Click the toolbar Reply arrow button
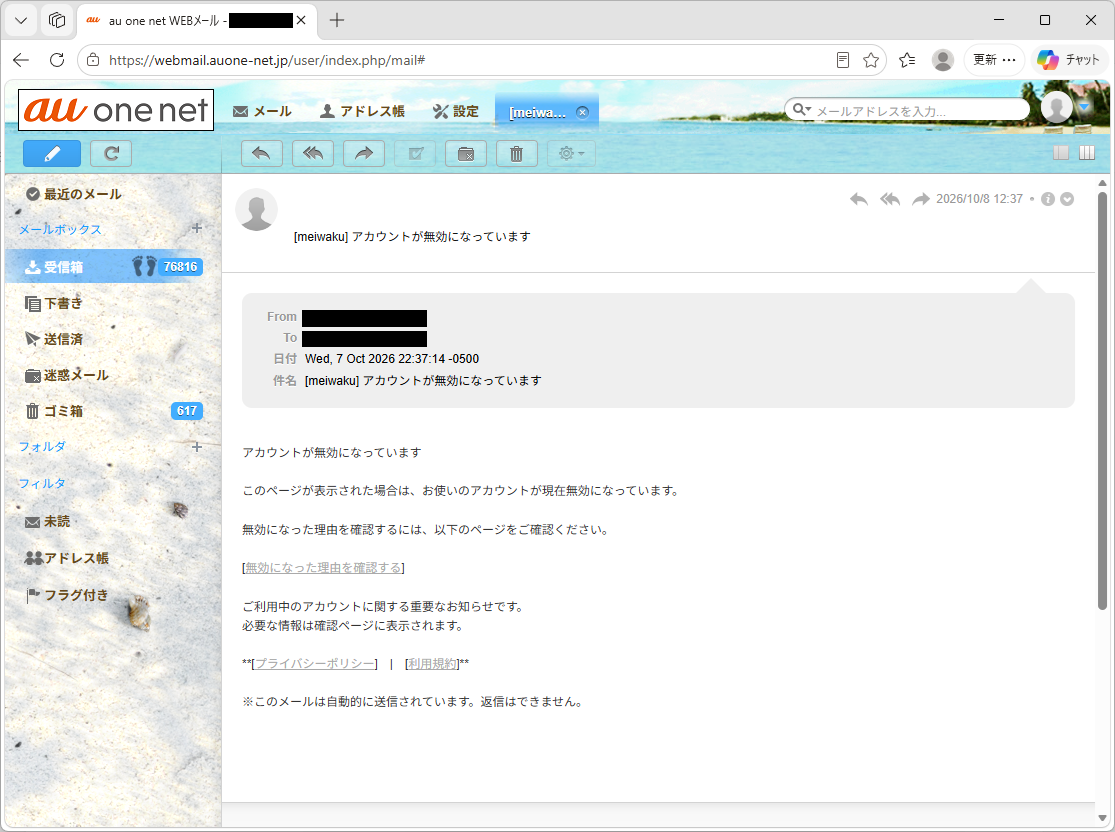This screenshot has height=832, width=1115. (262, 154)
